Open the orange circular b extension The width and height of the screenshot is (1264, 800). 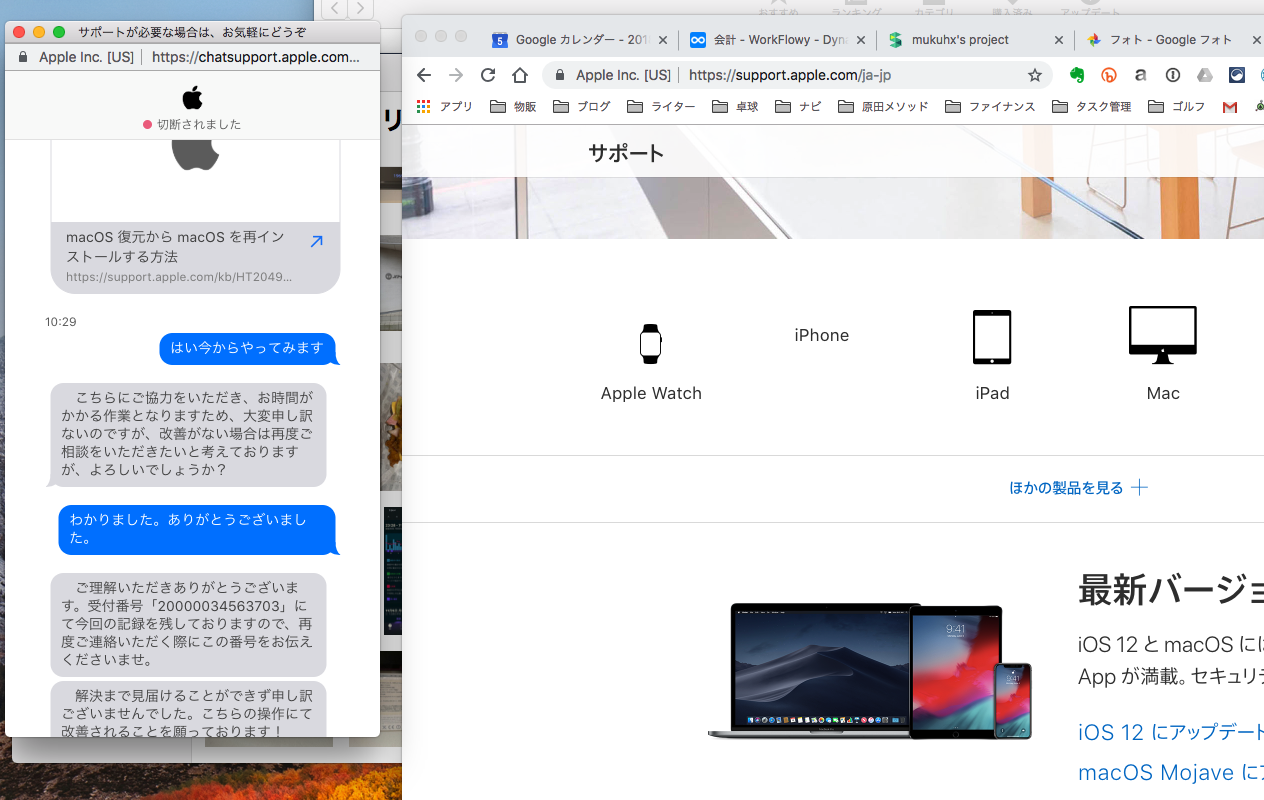click(x=1109, y=75)
